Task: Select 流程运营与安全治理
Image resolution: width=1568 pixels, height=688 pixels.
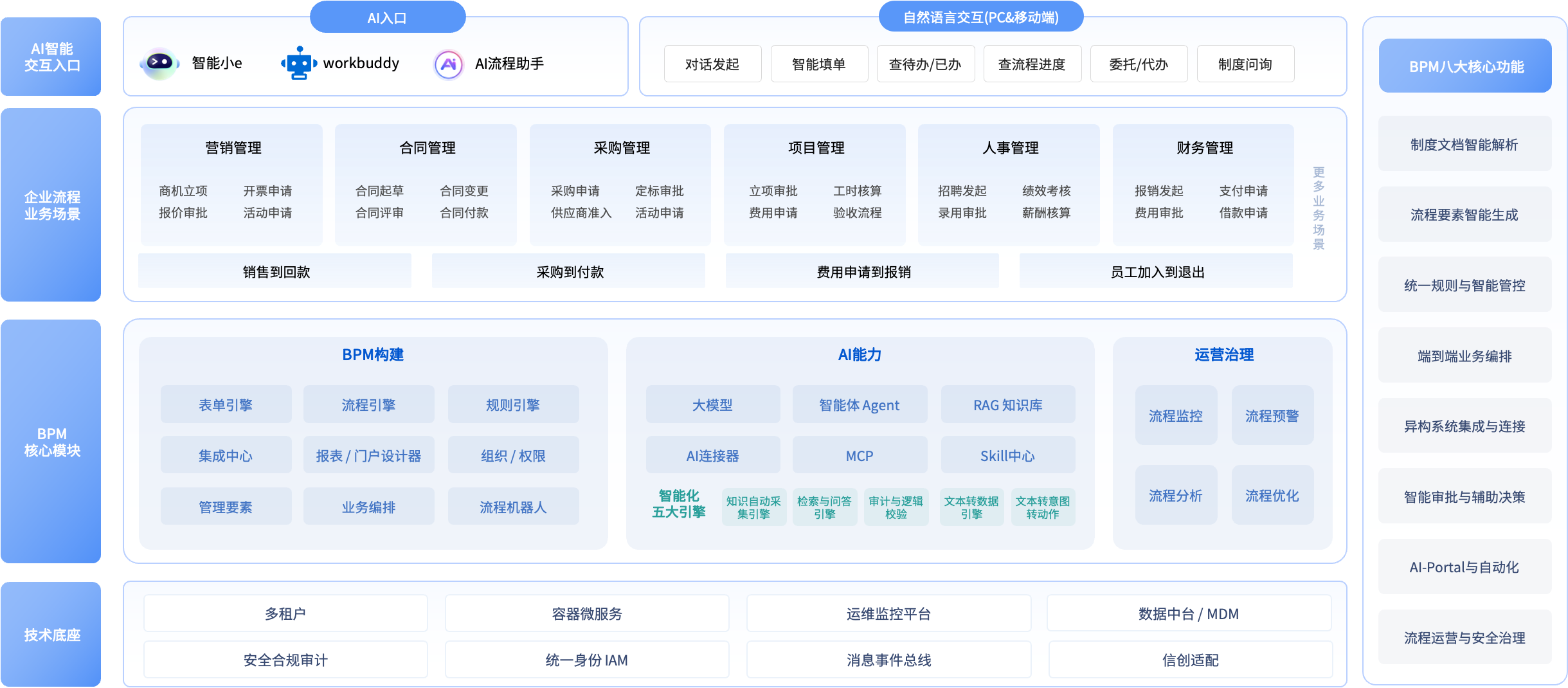Action: [1465, 637]
